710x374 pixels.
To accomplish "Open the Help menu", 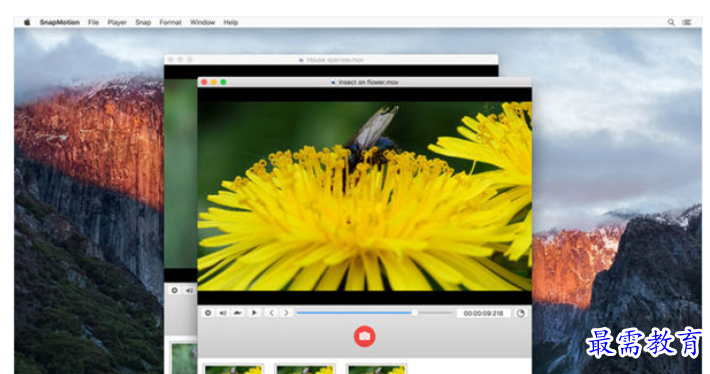I will tap(230, 22).
